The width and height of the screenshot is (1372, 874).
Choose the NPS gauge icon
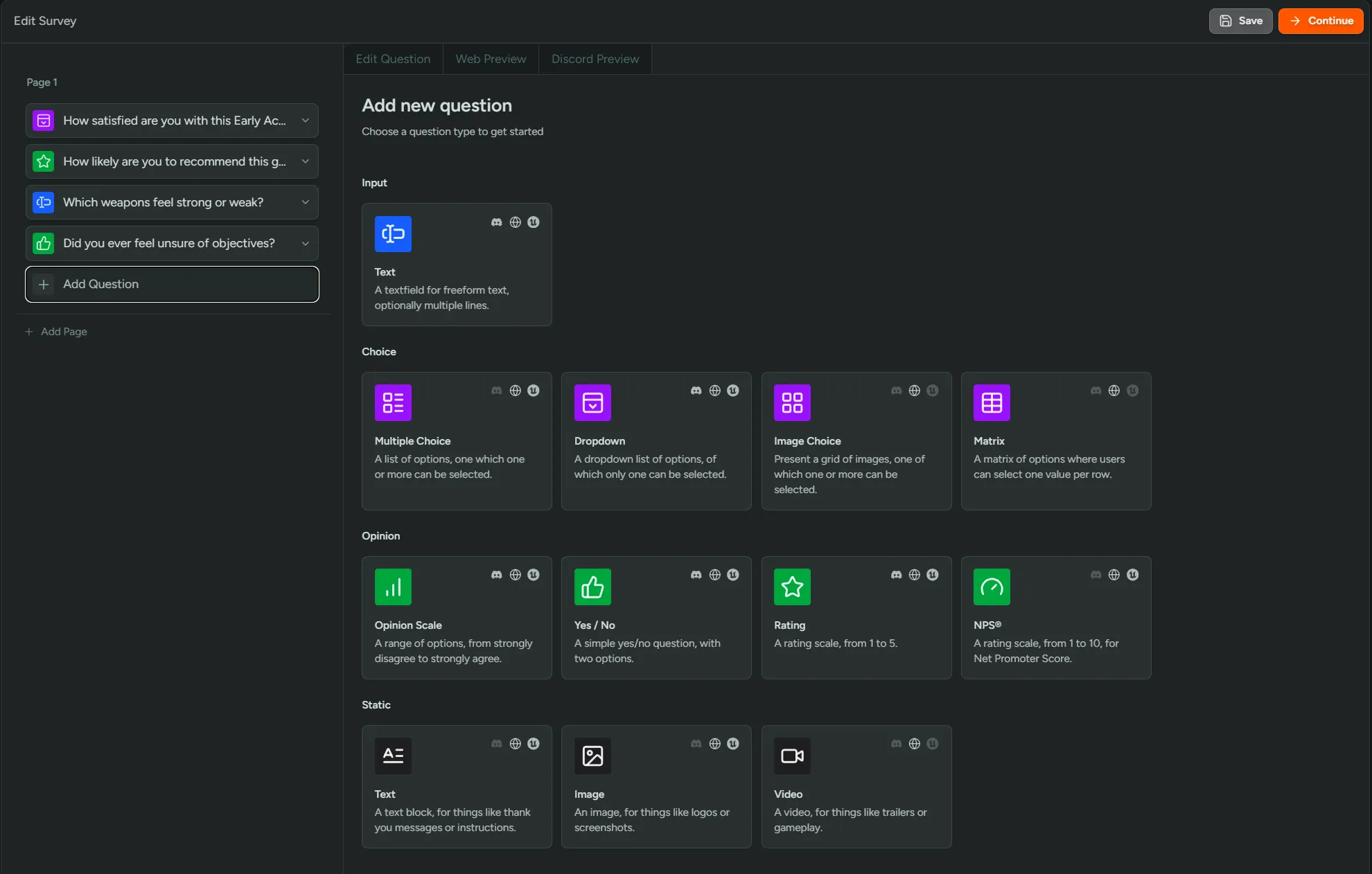coord(992,587)
